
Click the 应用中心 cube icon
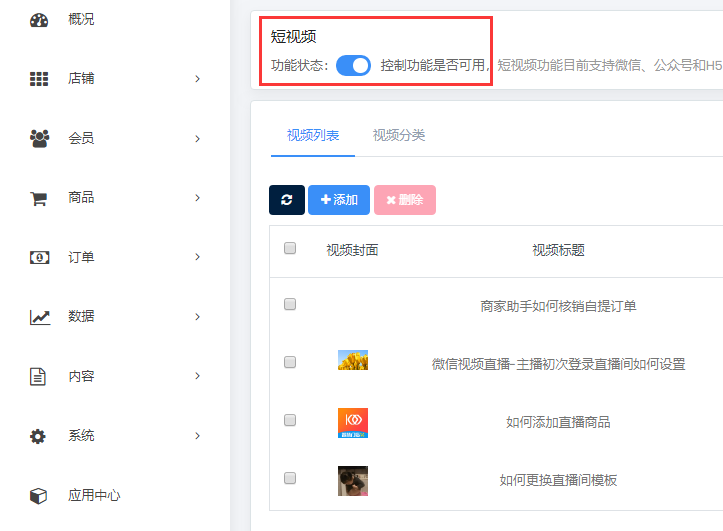tap(38, 496)
